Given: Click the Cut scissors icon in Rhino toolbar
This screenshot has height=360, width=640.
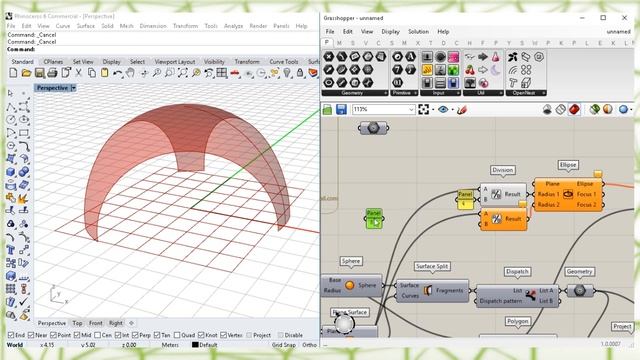Looking at the screenshot, I should (78, 73).
